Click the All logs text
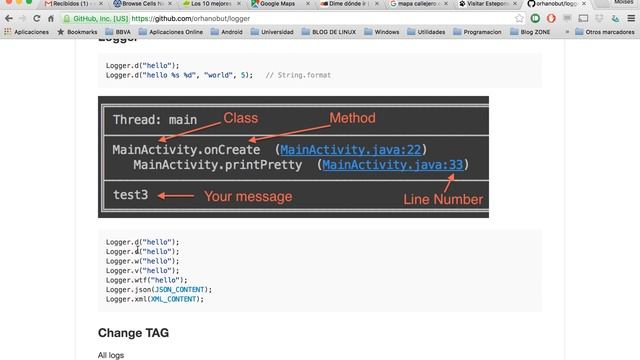This screenshot has height=360, width=640. click(x=111, y=355)
